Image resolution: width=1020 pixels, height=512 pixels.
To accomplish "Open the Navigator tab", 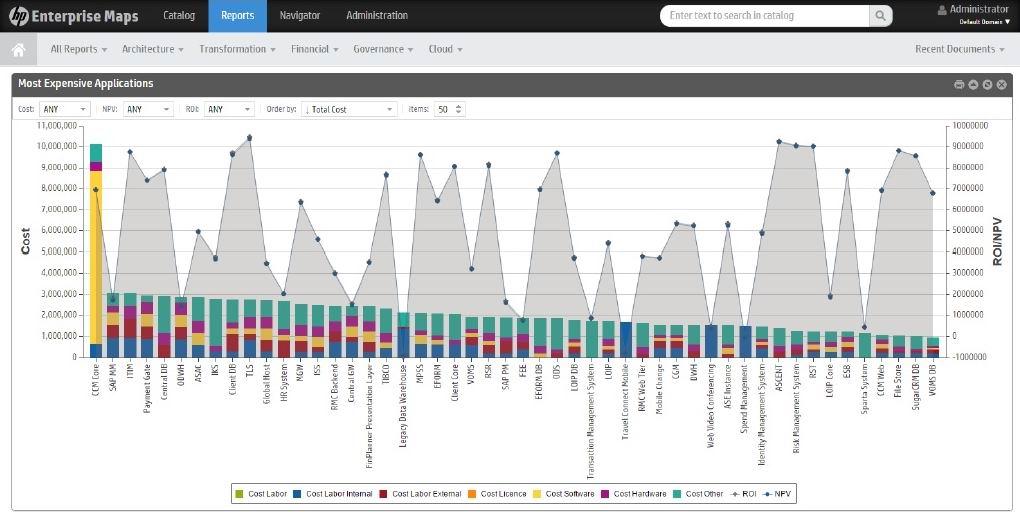I will (300, 16).
